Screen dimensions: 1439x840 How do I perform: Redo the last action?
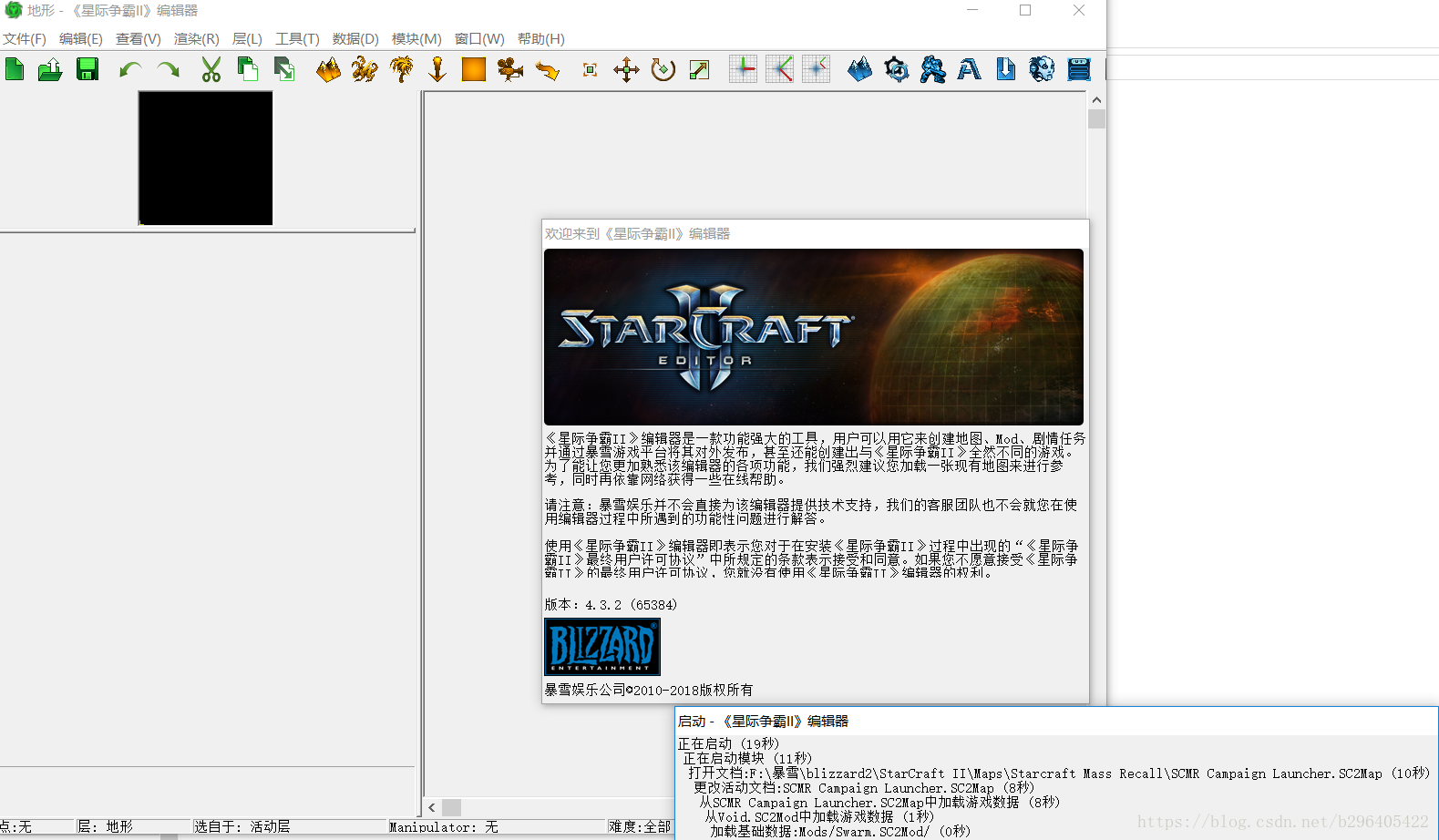(x=168, y=69)
